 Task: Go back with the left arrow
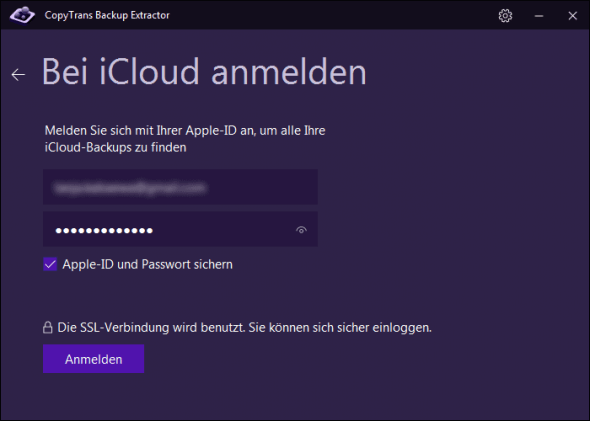pyautogui.click(x=18, y=74)
